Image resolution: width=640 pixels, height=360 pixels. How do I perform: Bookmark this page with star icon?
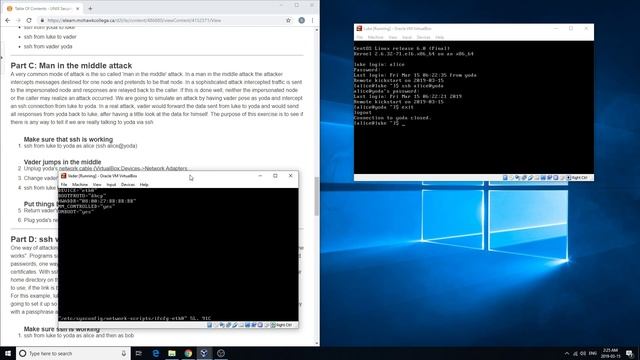point(288,20)
